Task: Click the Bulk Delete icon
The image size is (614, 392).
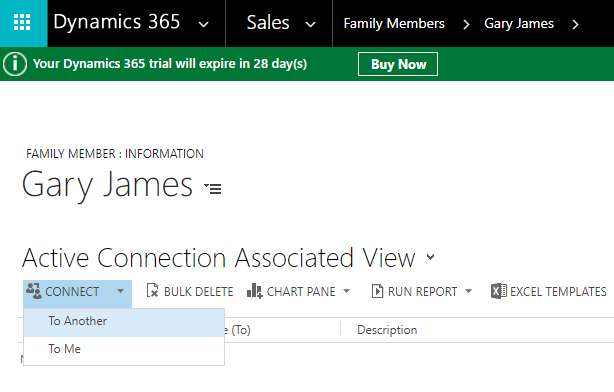Action: click(x=152, y=291)
